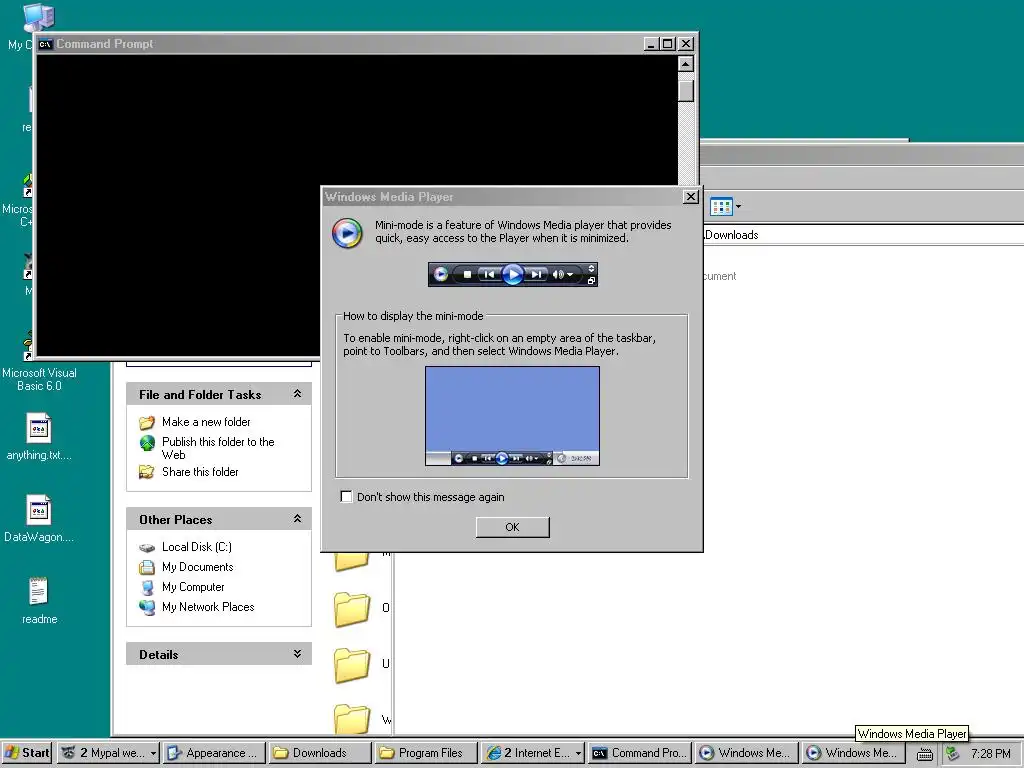Screen dimensions: 1024x768
Task: Open the Mypal taskbar group dropdown arrow
Action: 153,753
